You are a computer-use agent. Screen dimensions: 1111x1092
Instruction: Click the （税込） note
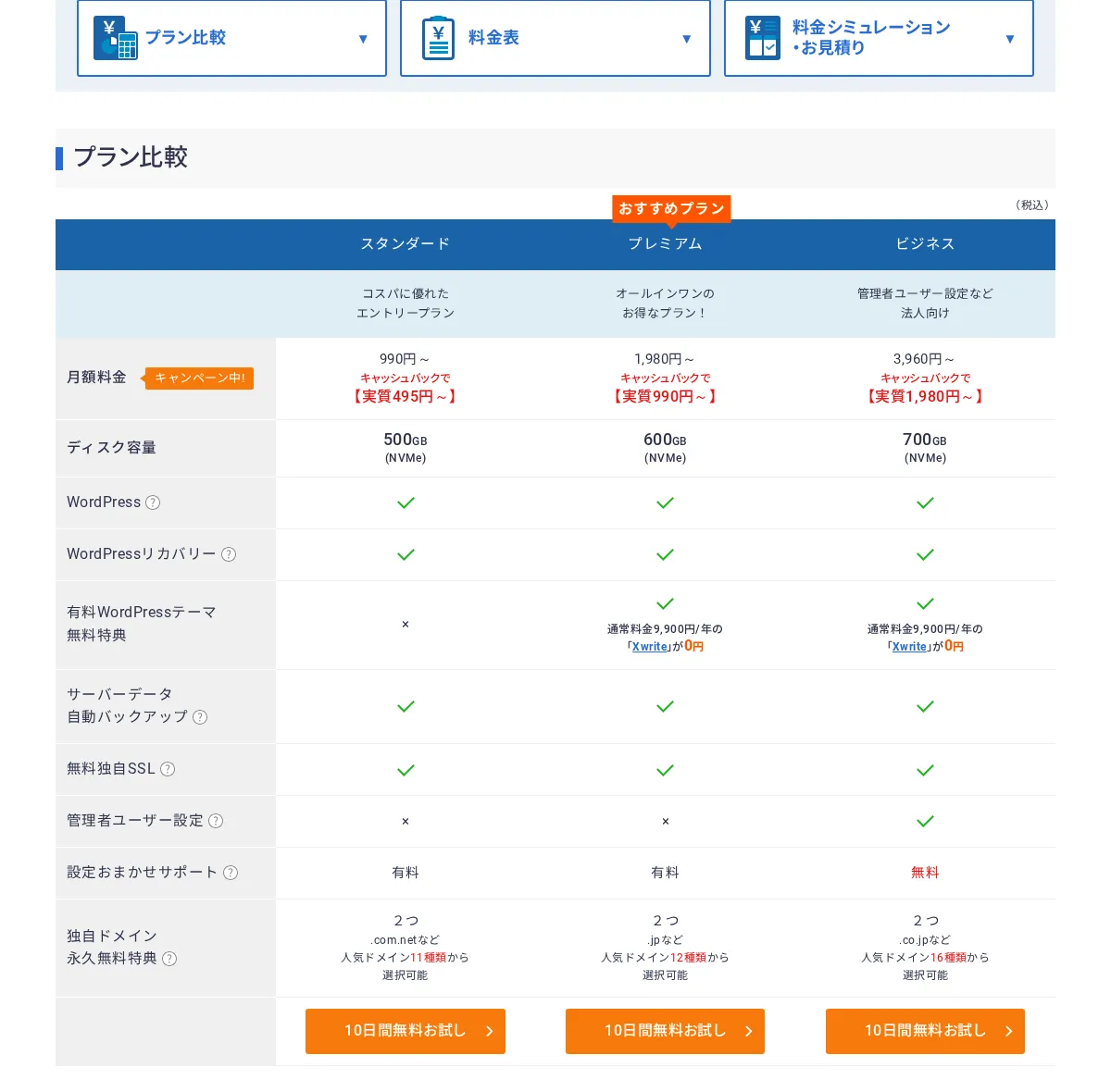[1032, 205]
